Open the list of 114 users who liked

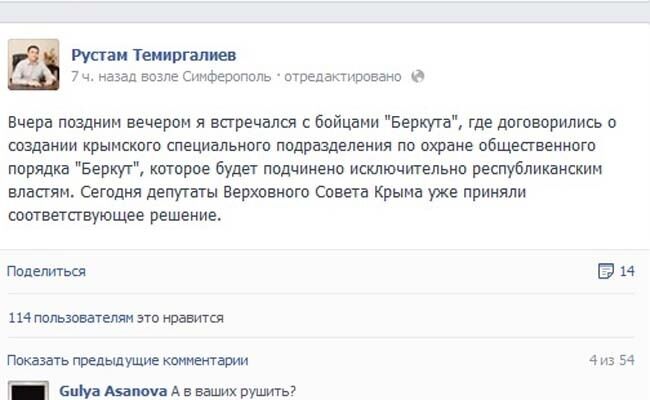[115, 318]
